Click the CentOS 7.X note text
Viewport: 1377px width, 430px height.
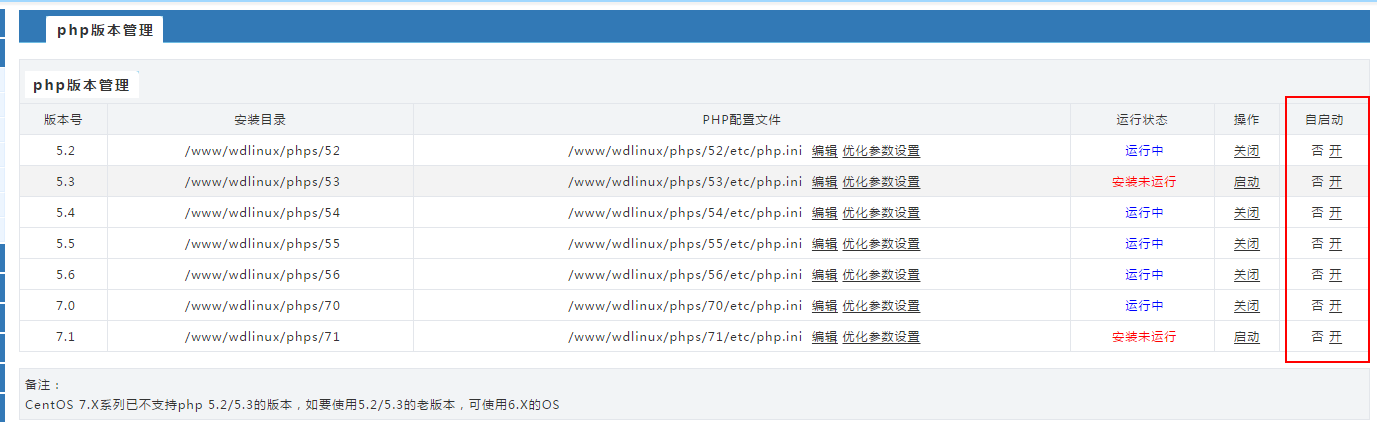(x=292, y=404)
